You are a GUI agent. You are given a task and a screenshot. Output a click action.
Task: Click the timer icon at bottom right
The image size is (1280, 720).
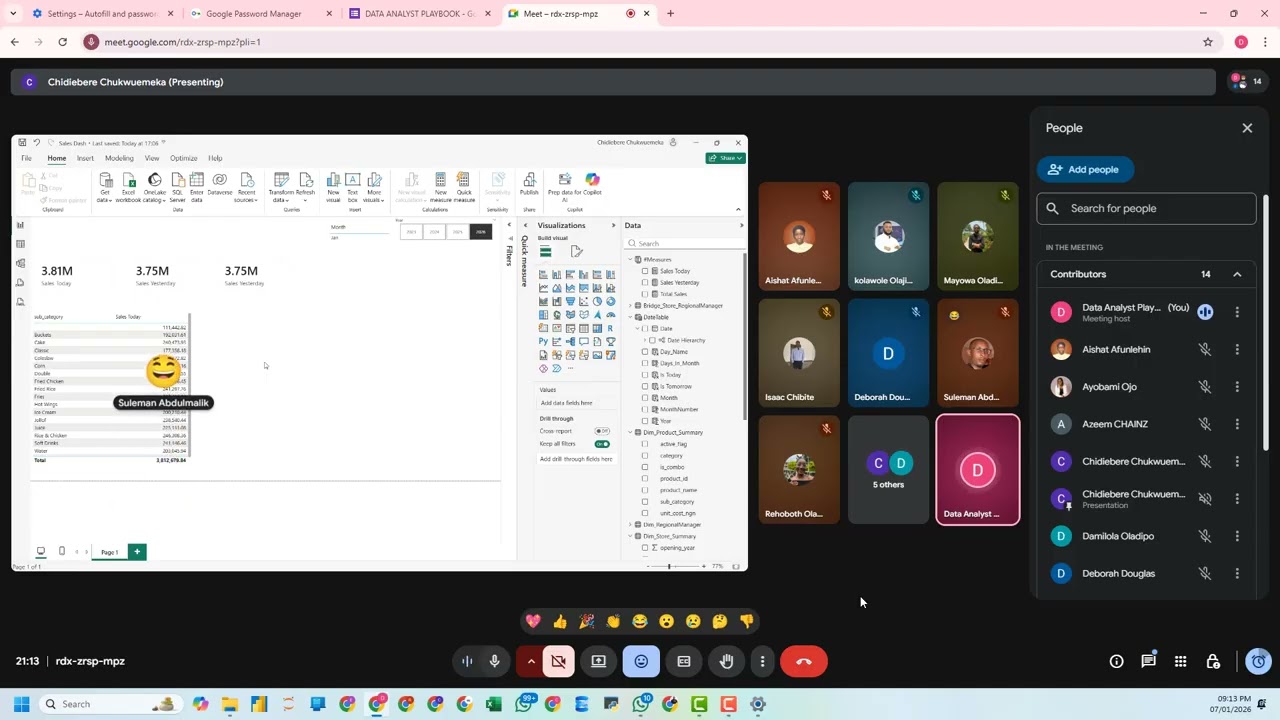(1259, 661)
